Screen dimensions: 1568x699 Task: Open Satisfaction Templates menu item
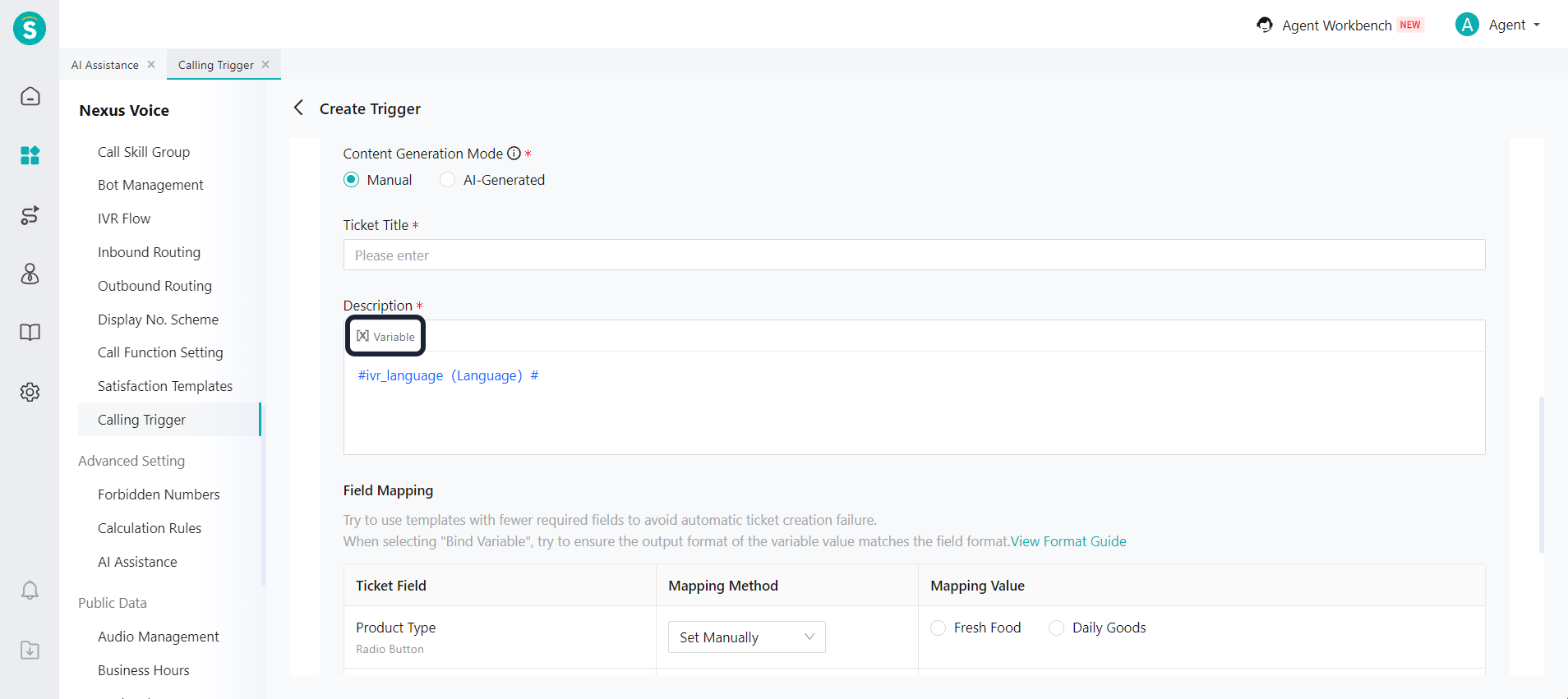[165, 386]
